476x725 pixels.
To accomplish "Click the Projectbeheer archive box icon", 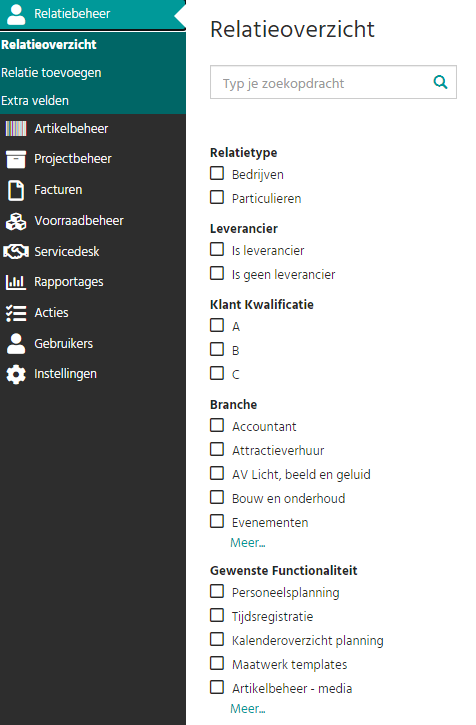I will pyautogui.click(x=16, y=159).
